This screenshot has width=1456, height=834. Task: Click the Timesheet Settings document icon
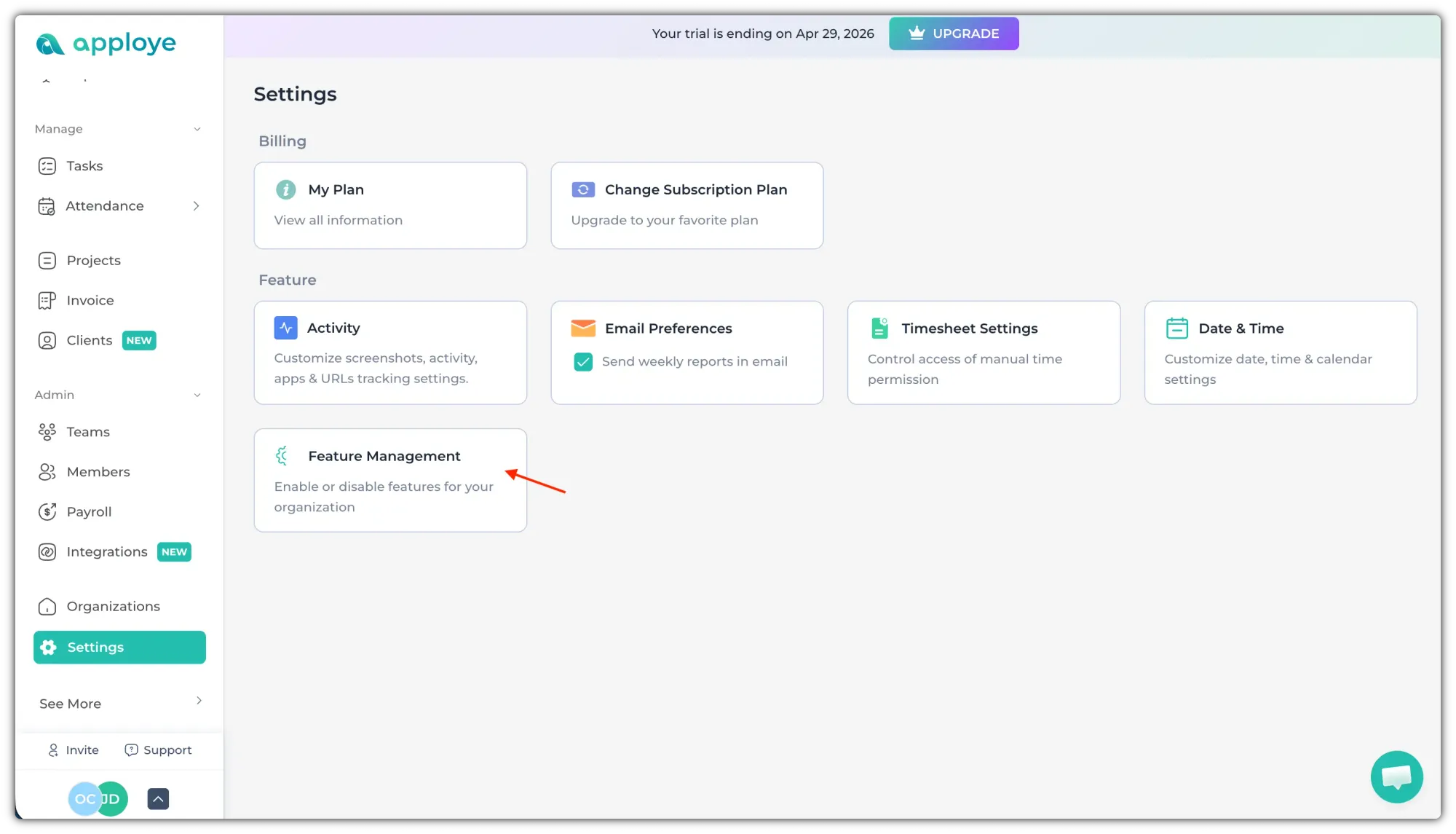pos(879,329)
